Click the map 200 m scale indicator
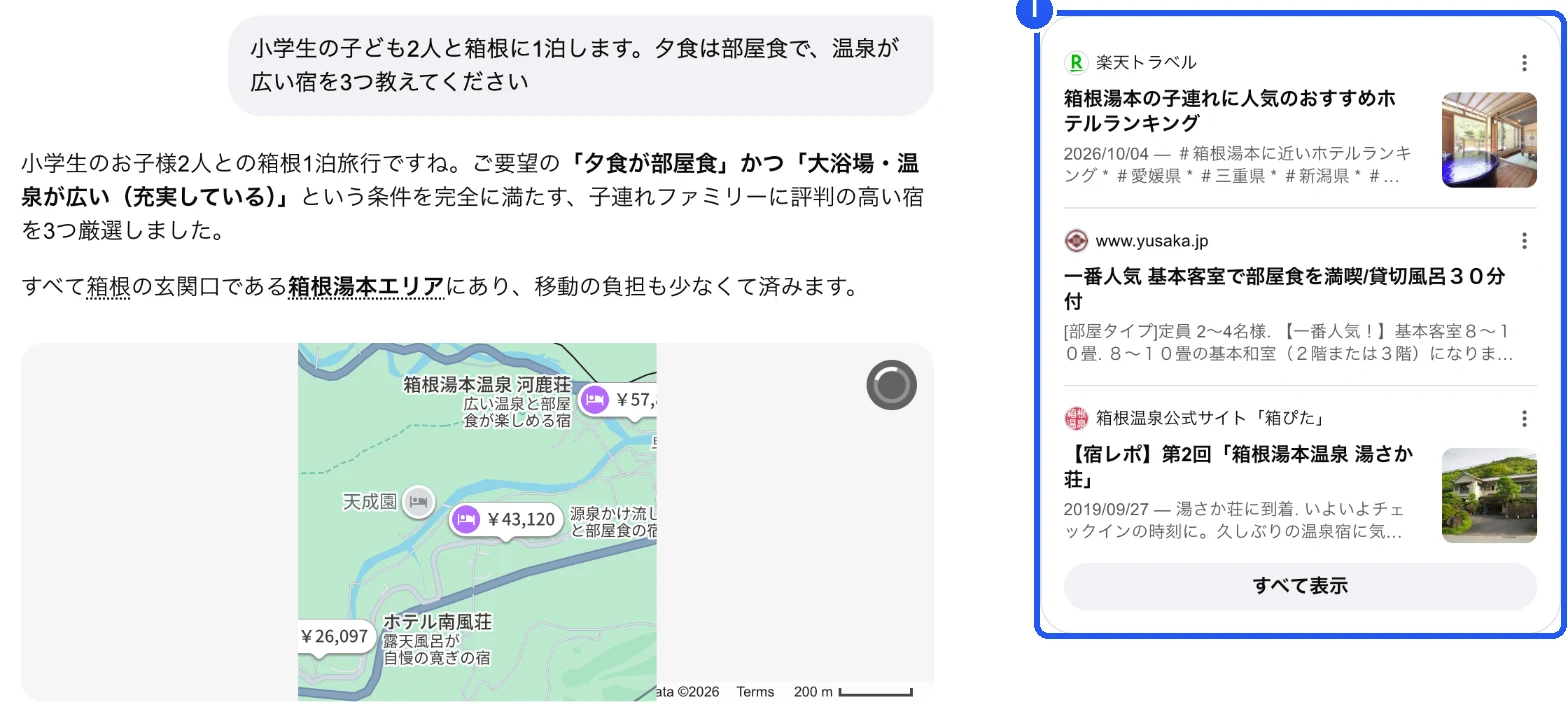Image resolution: width=1568 pixels, height=714 pixels. click(853, 692)
